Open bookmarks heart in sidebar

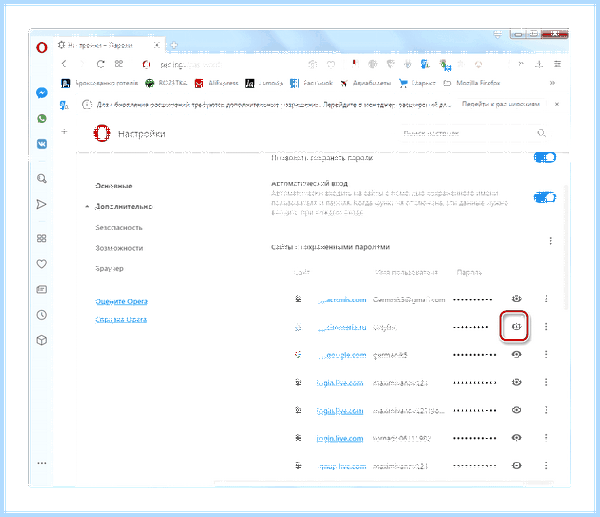coord(41,264)
